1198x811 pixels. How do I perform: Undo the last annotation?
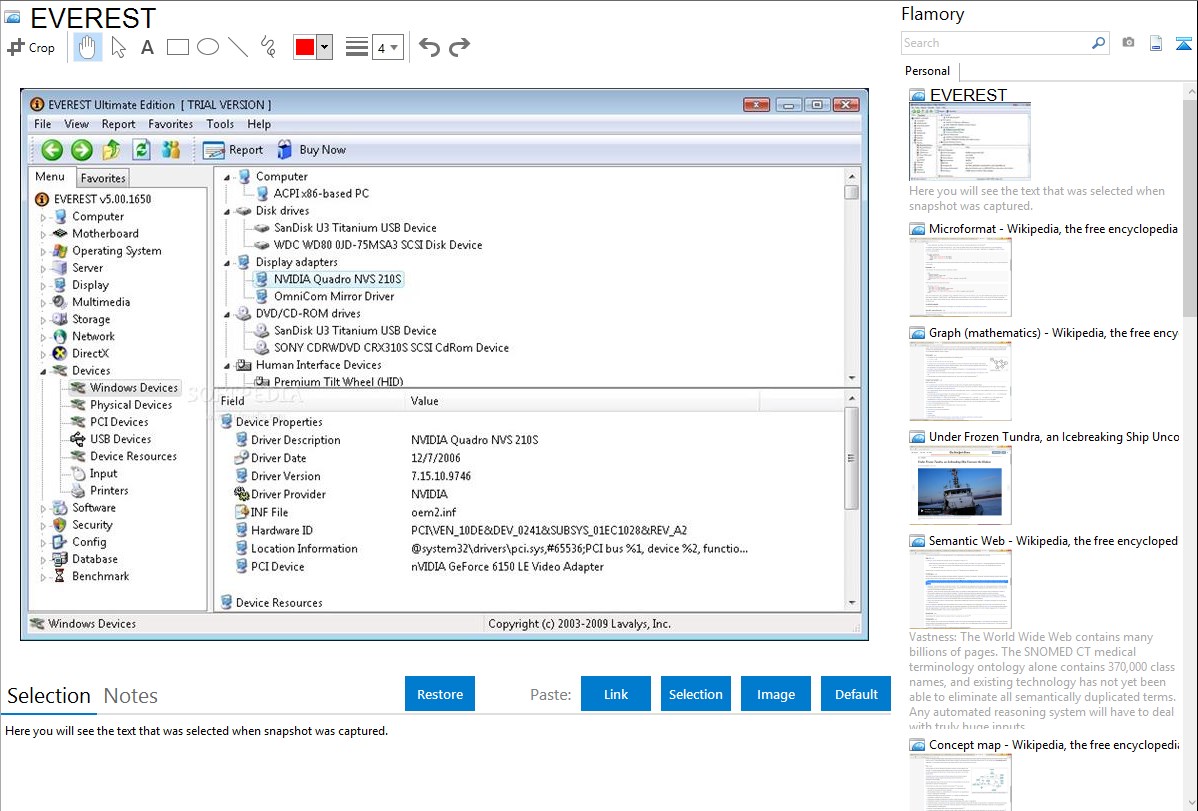429,47
